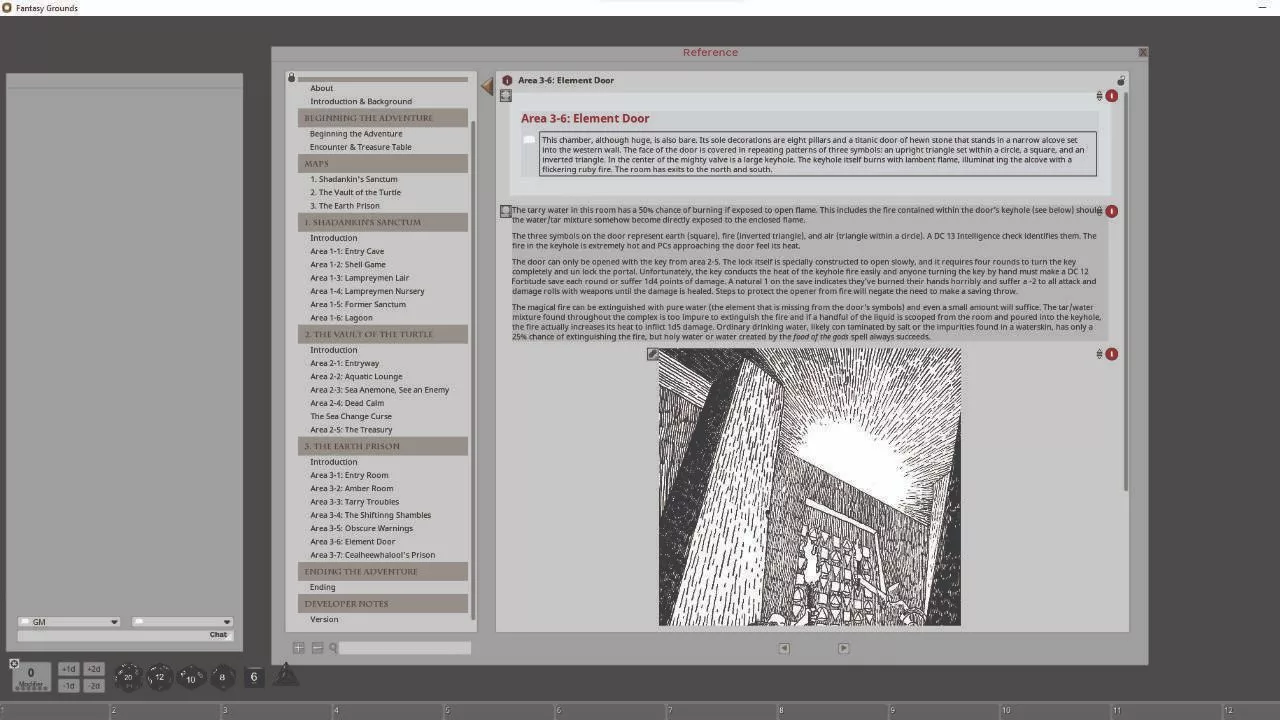The image size is (1280, 720).
Task: Click the reference search magnifier icon
Action: [333, 648]
